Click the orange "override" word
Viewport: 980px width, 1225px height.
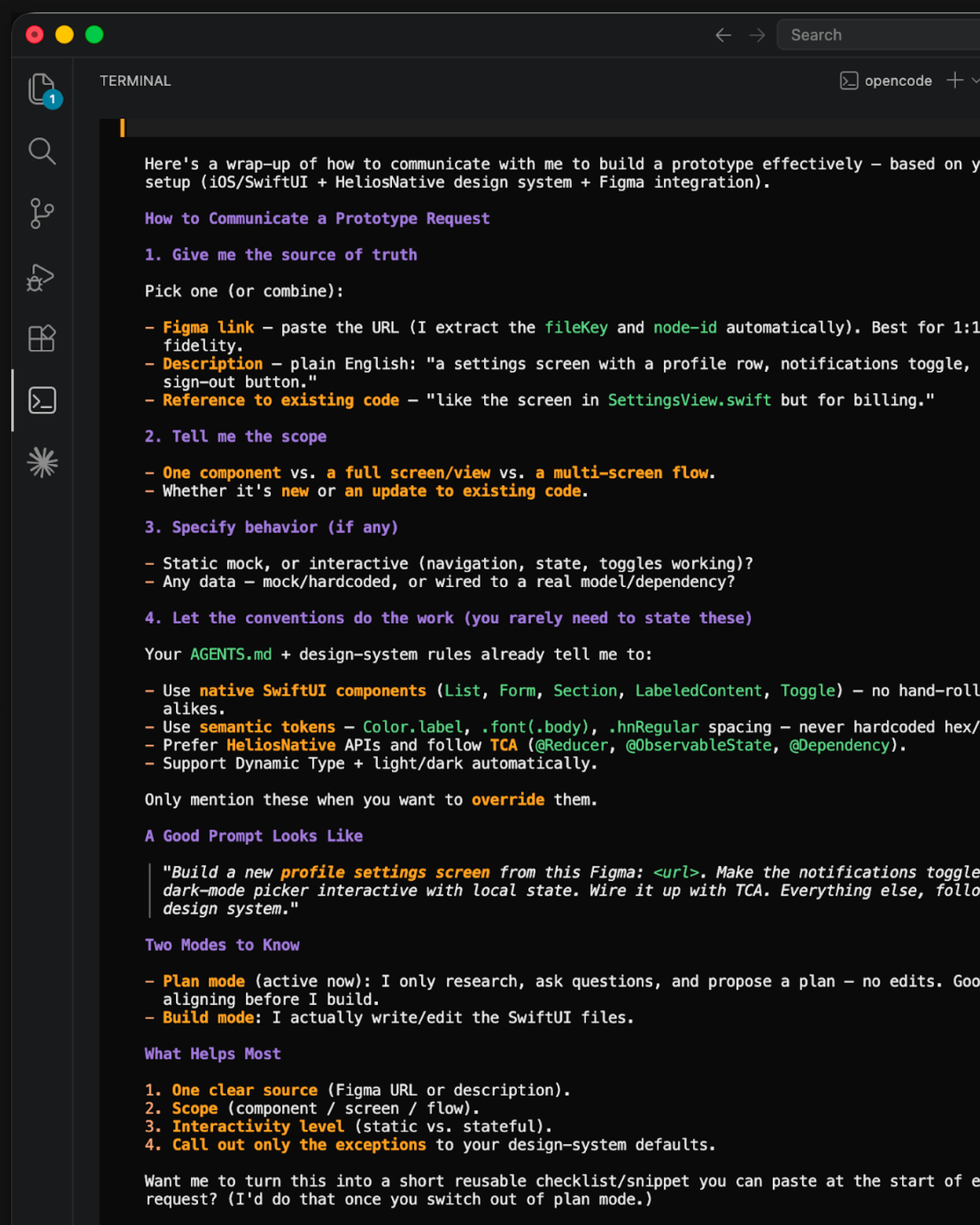508,800
